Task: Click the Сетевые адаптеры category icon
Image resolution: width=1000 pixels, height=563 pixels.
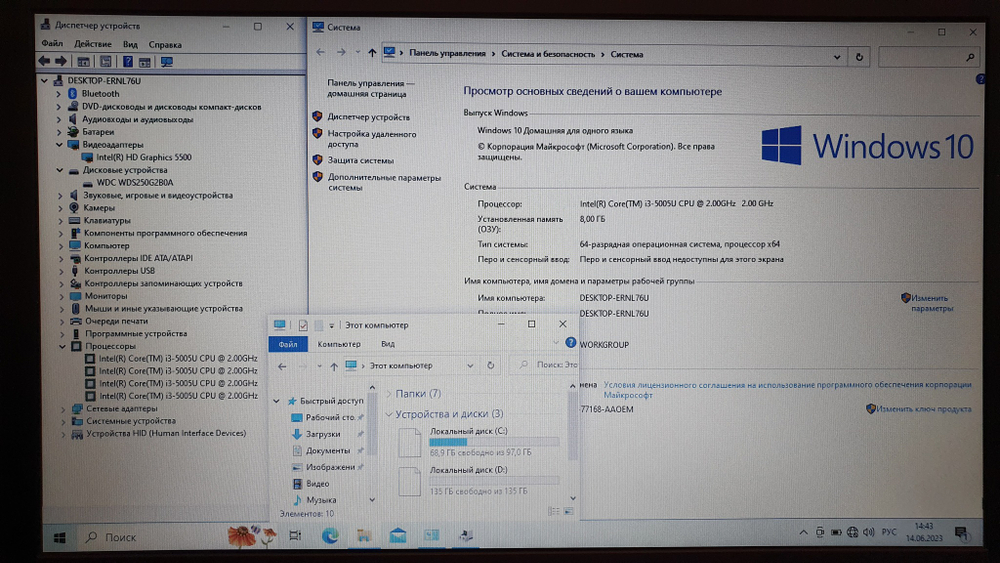Action: pyautogui.click(x=77, y=408)
